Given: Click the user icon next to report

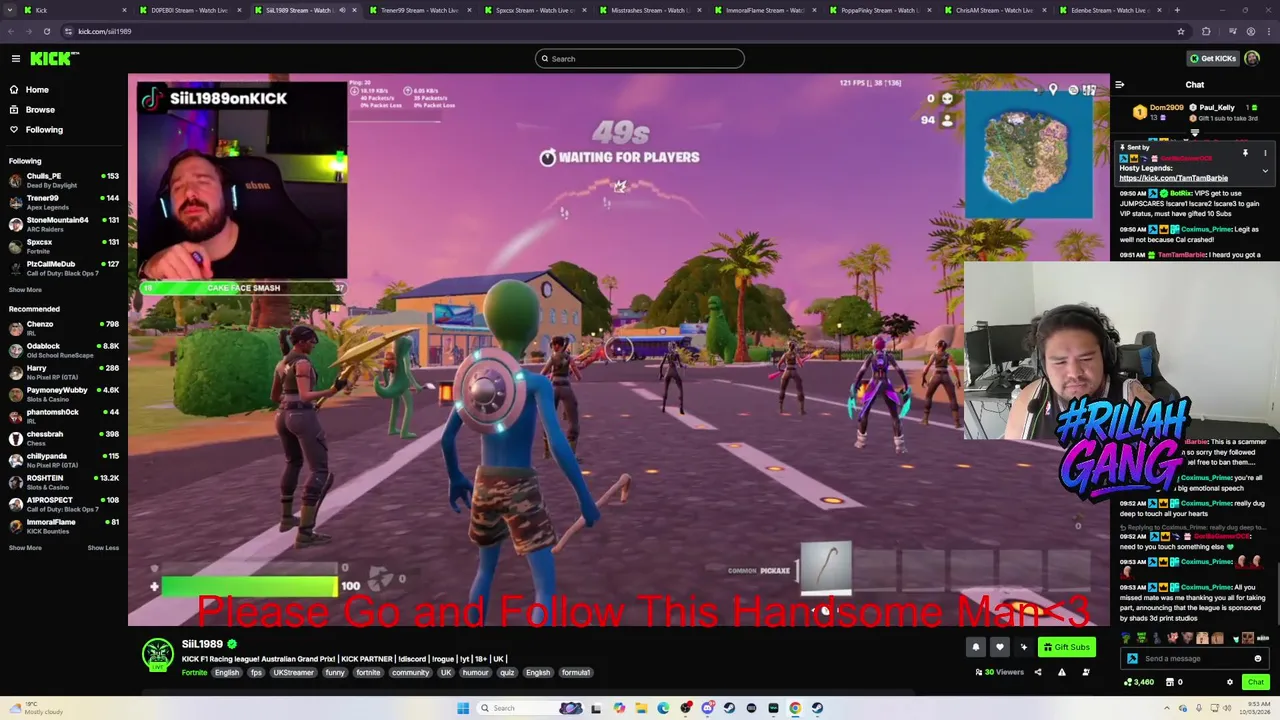Looking at the screenshot, I should (1086, 672).
